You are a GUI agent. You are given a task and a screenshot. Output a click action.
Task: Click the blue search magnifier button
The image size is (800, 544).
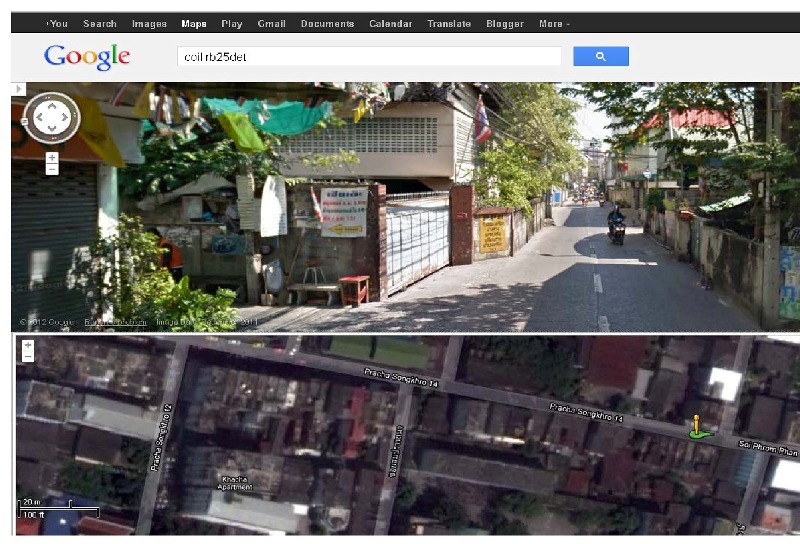coord(600,57)
